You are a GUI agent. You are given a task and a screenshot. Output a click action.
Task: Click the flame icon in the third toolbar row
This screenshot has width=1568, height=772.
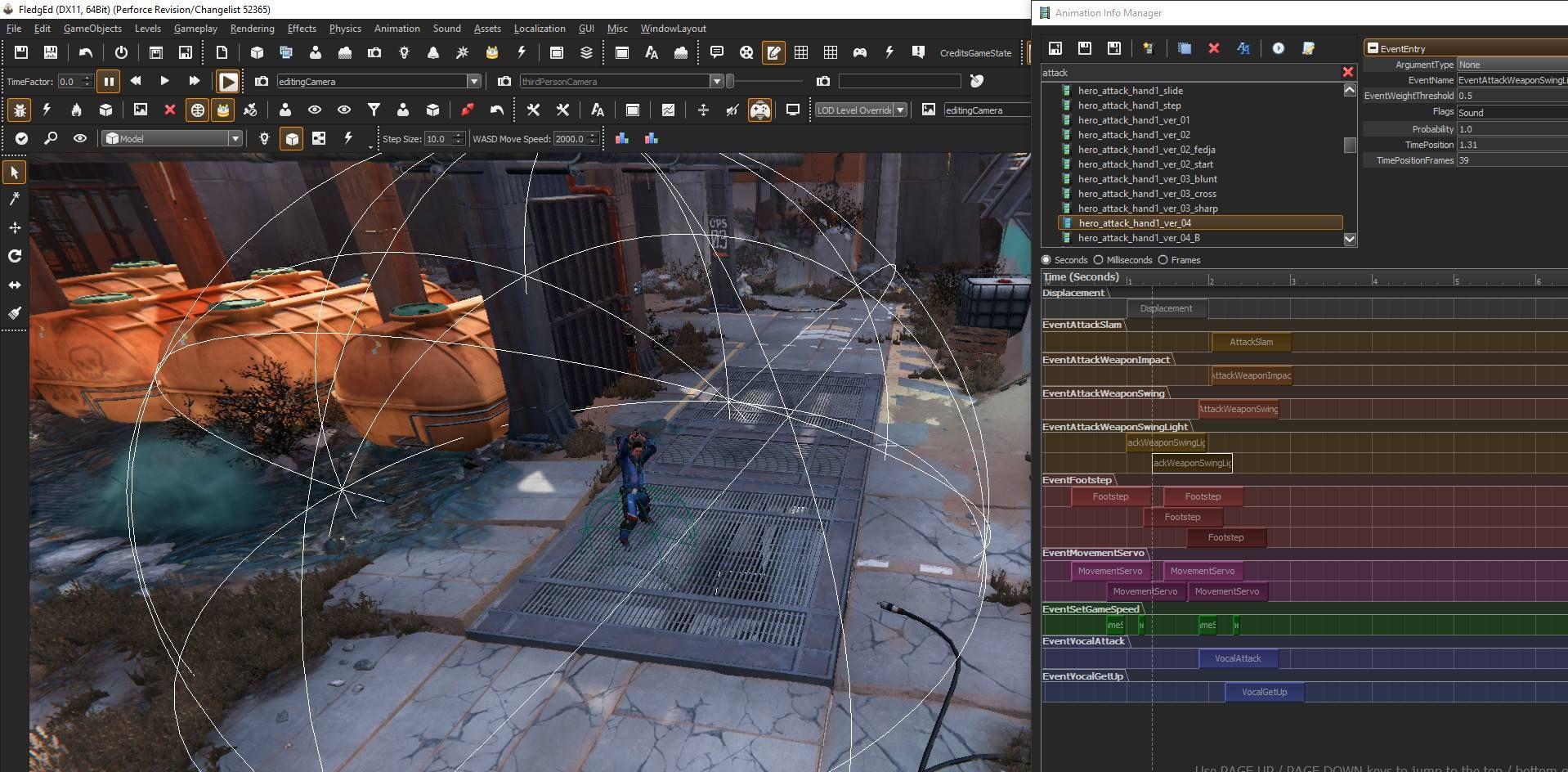click(x=76, y=110)
